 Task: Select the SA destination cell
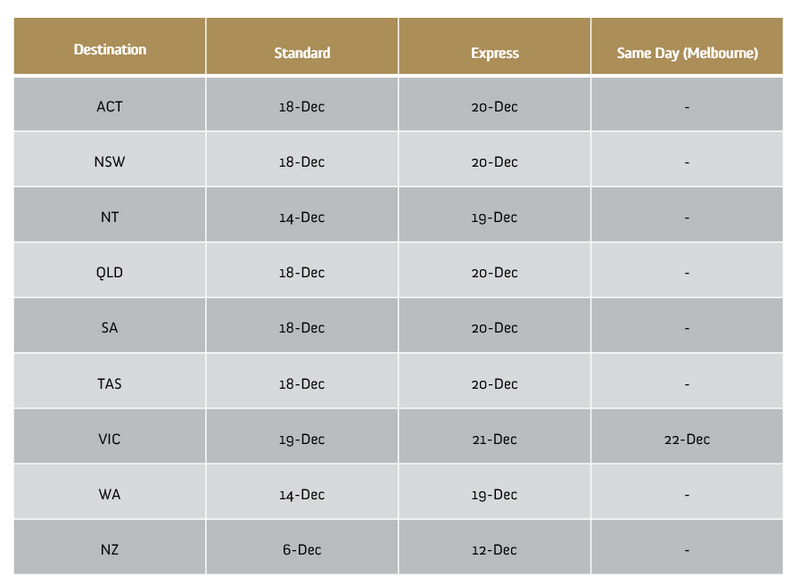click(110, 325)
